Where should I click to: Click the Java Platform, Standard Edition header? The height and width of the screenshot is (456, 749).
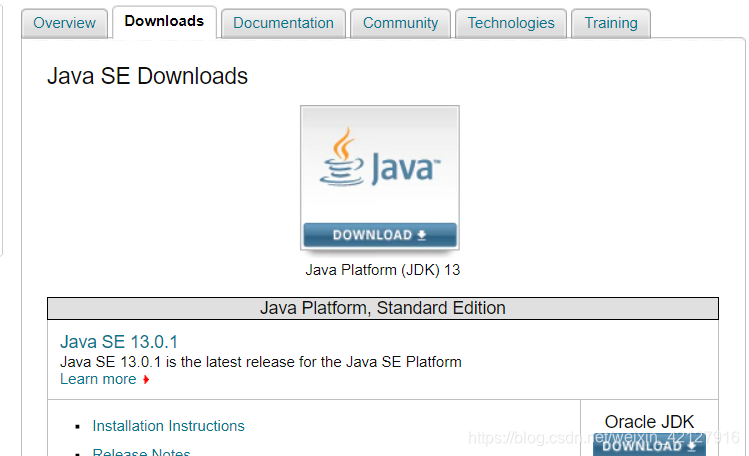click(383, 308)
